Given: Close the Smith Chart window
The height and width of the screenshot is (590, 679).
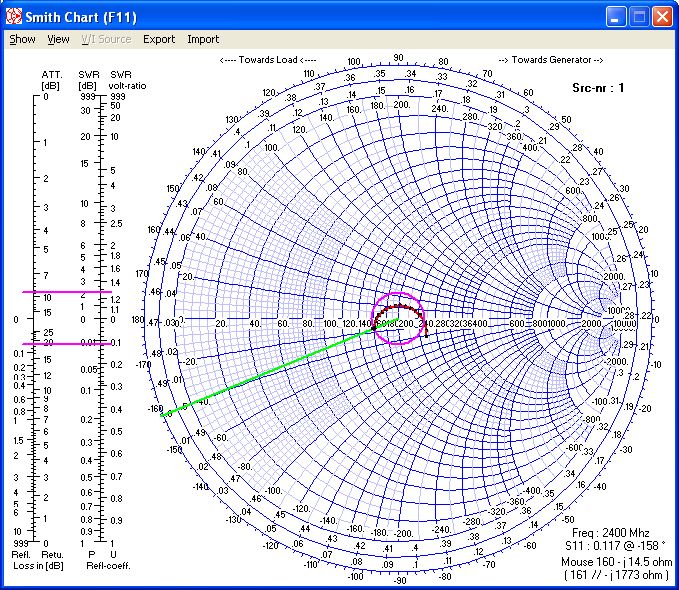Looking at the screenshot, I should 663,17.
